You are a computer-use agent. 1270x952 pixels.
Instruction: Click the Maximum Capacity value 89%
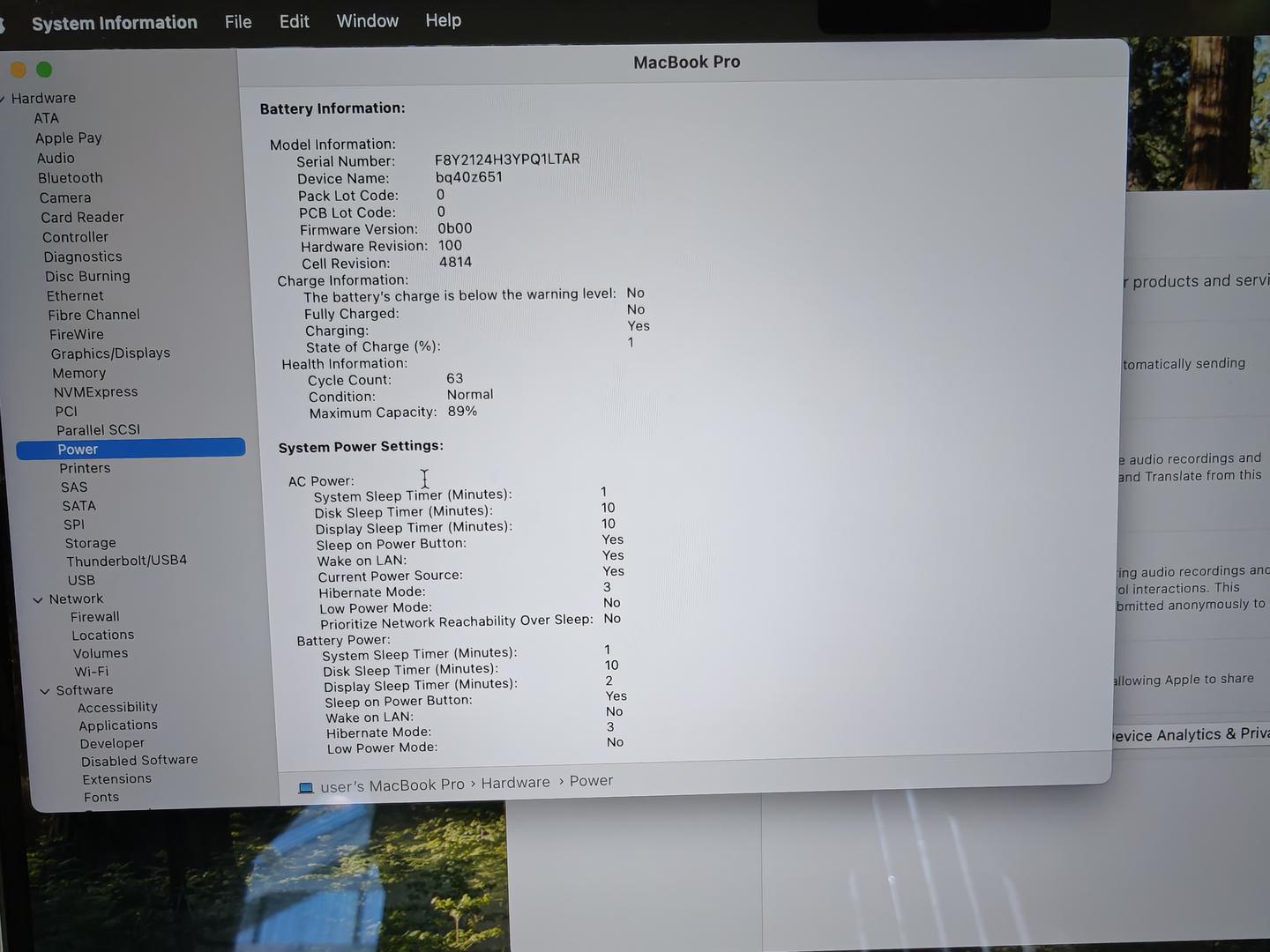(x=462, y=412)
